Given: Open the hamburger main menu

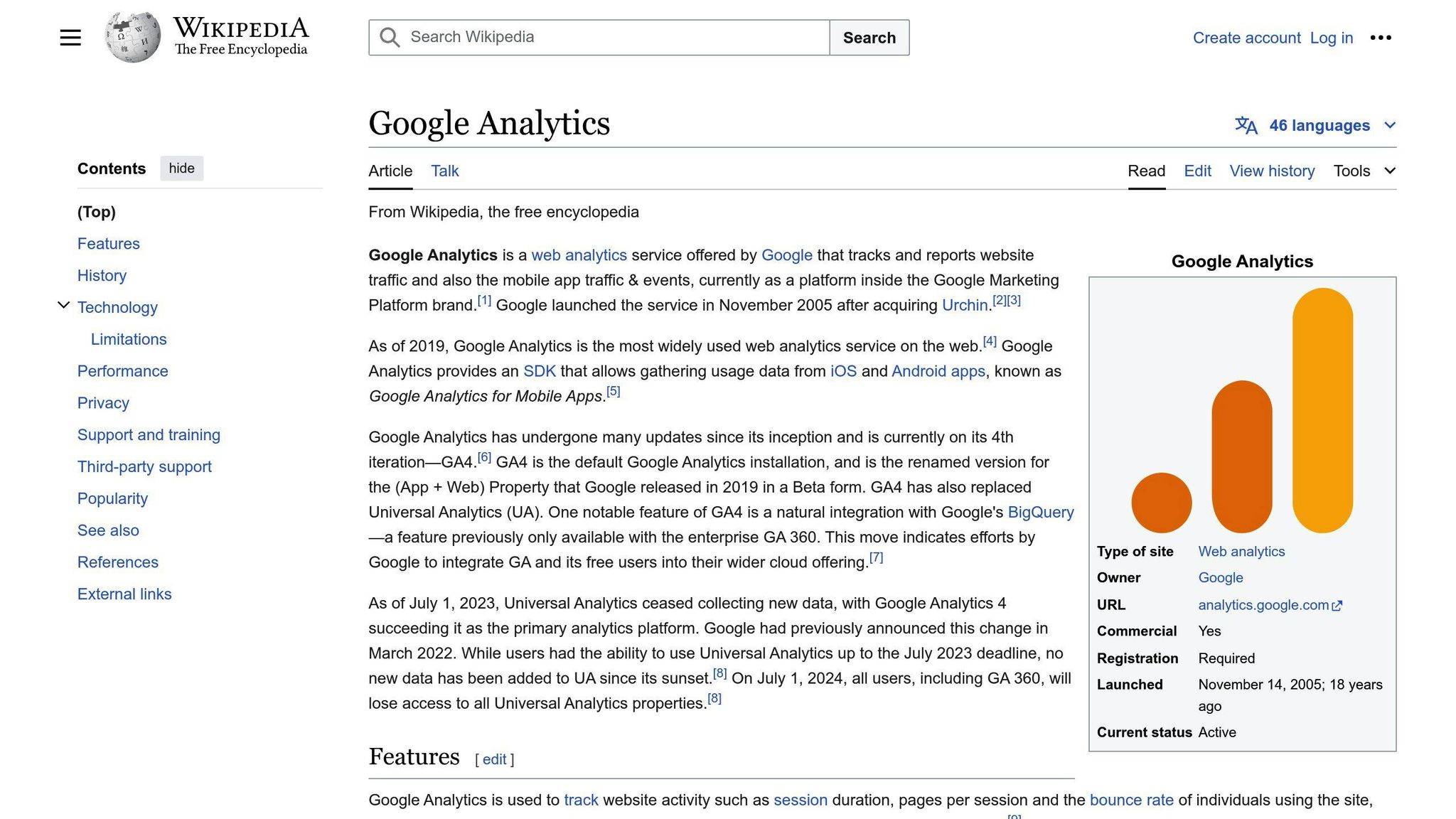Looking at the screenshot, I should (x=70, y=38).
